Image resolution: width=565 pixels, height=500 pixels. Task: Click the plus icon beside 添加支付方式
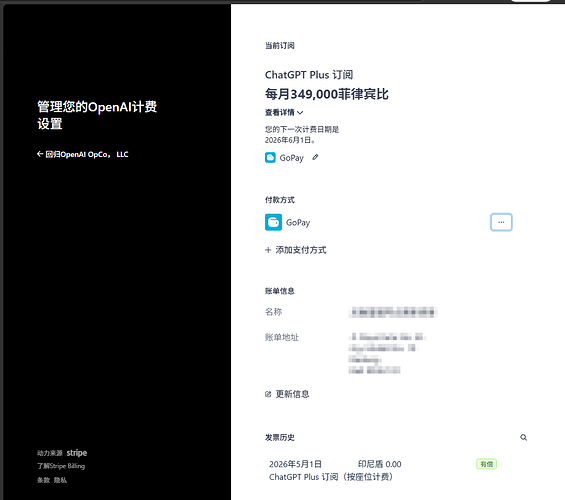click(268, 250)
